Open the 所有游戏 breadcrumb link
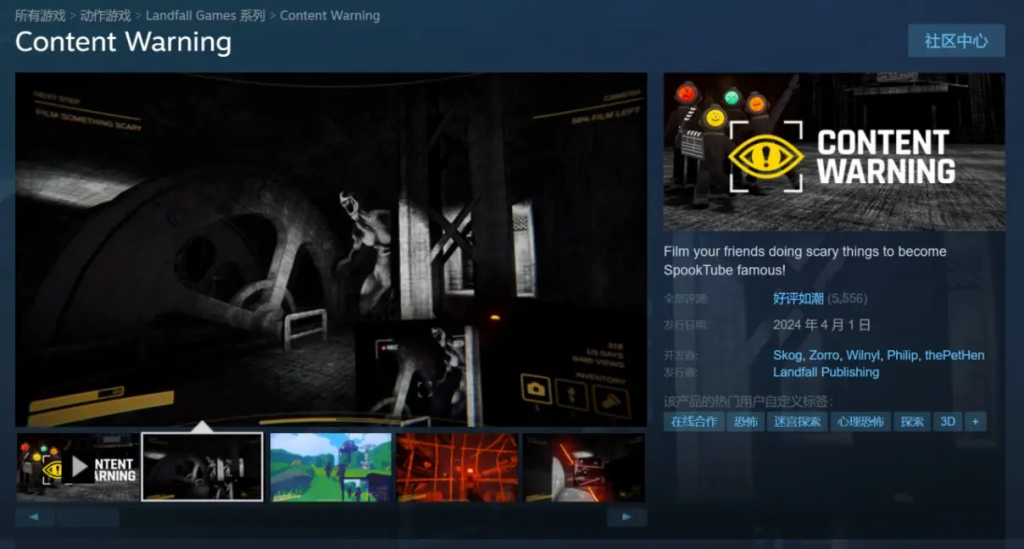Screen dimensions: 1024x549 (x=40, y=16)
